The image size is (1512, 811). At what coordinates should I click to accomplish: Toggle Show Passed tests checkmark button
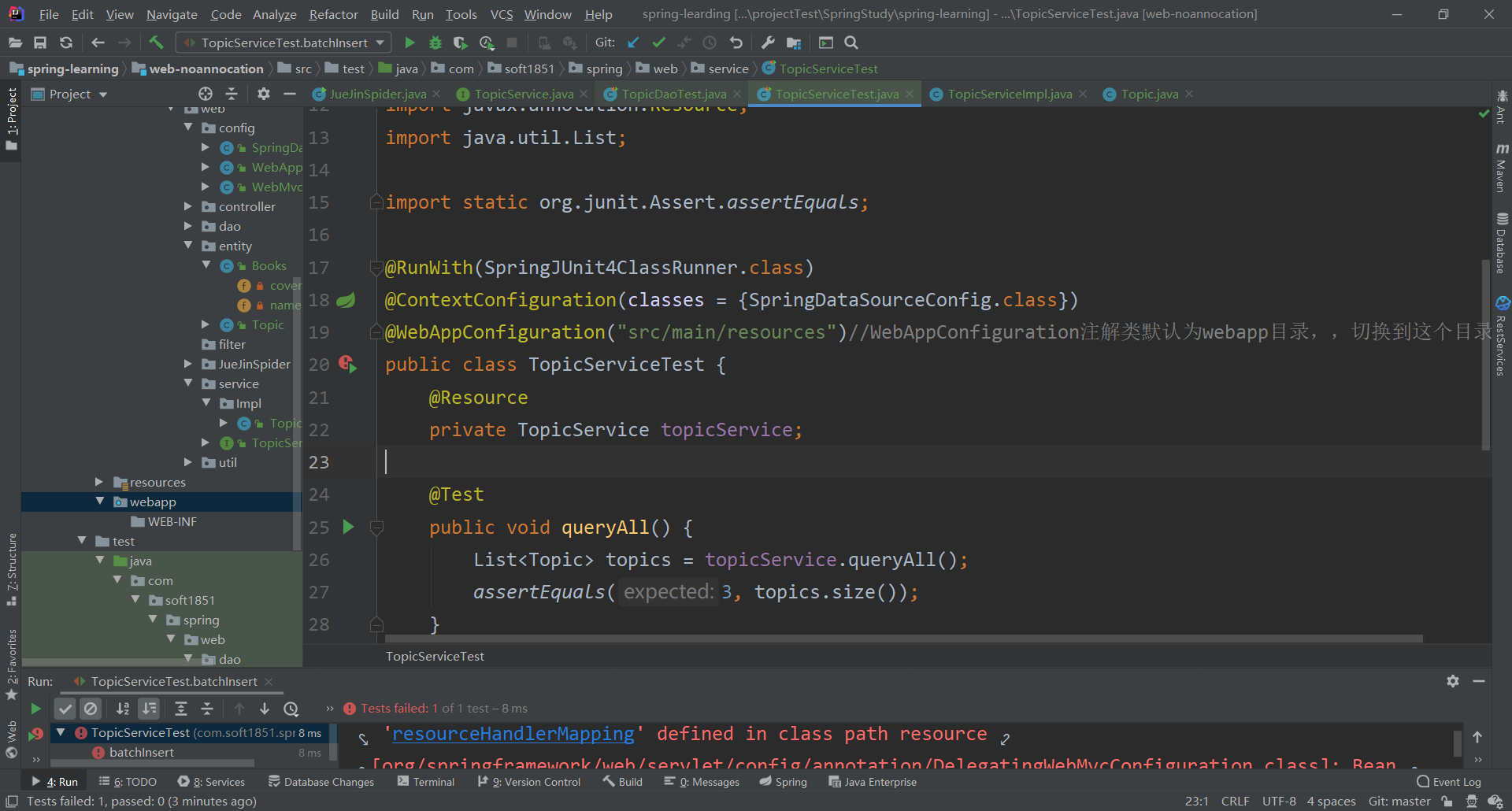pos(65,709)
